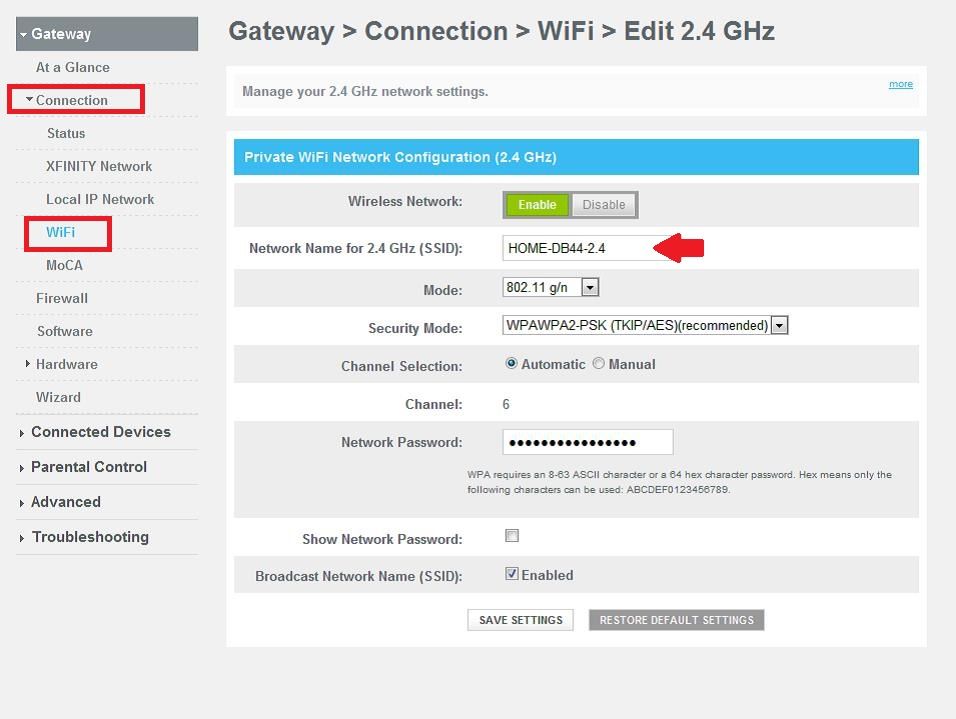Click the "more" link
The image size is (956, 719).
pos(900,84)
